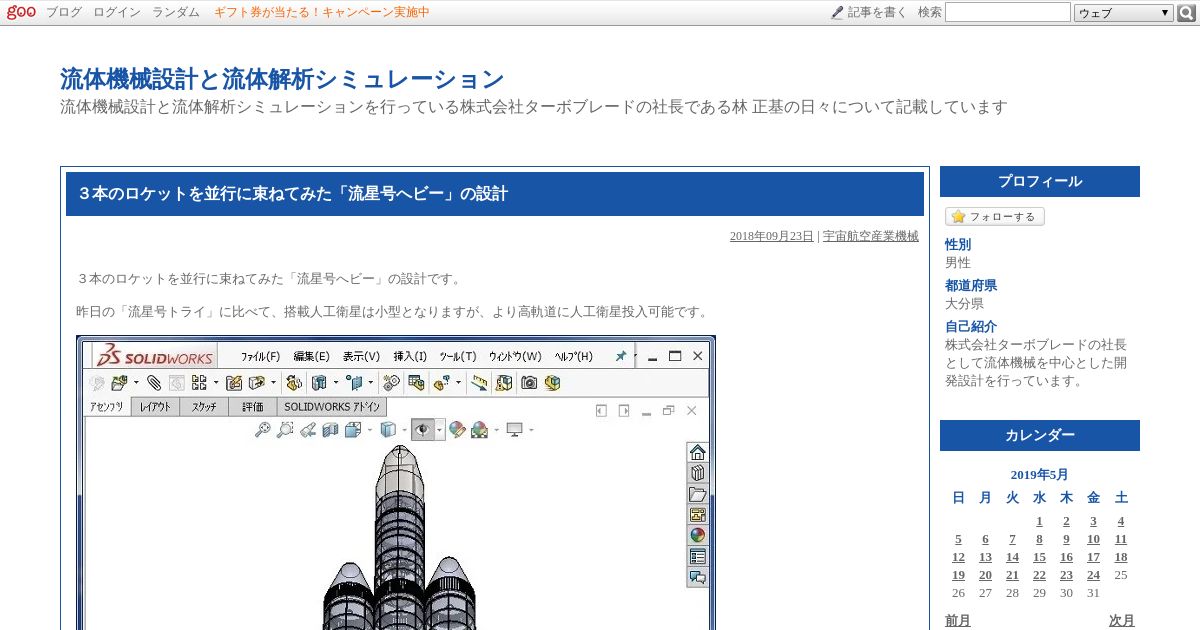This screenshot has width=1200, height=630.
Task: Open calendar date 2
Action: coord(1067,521)
